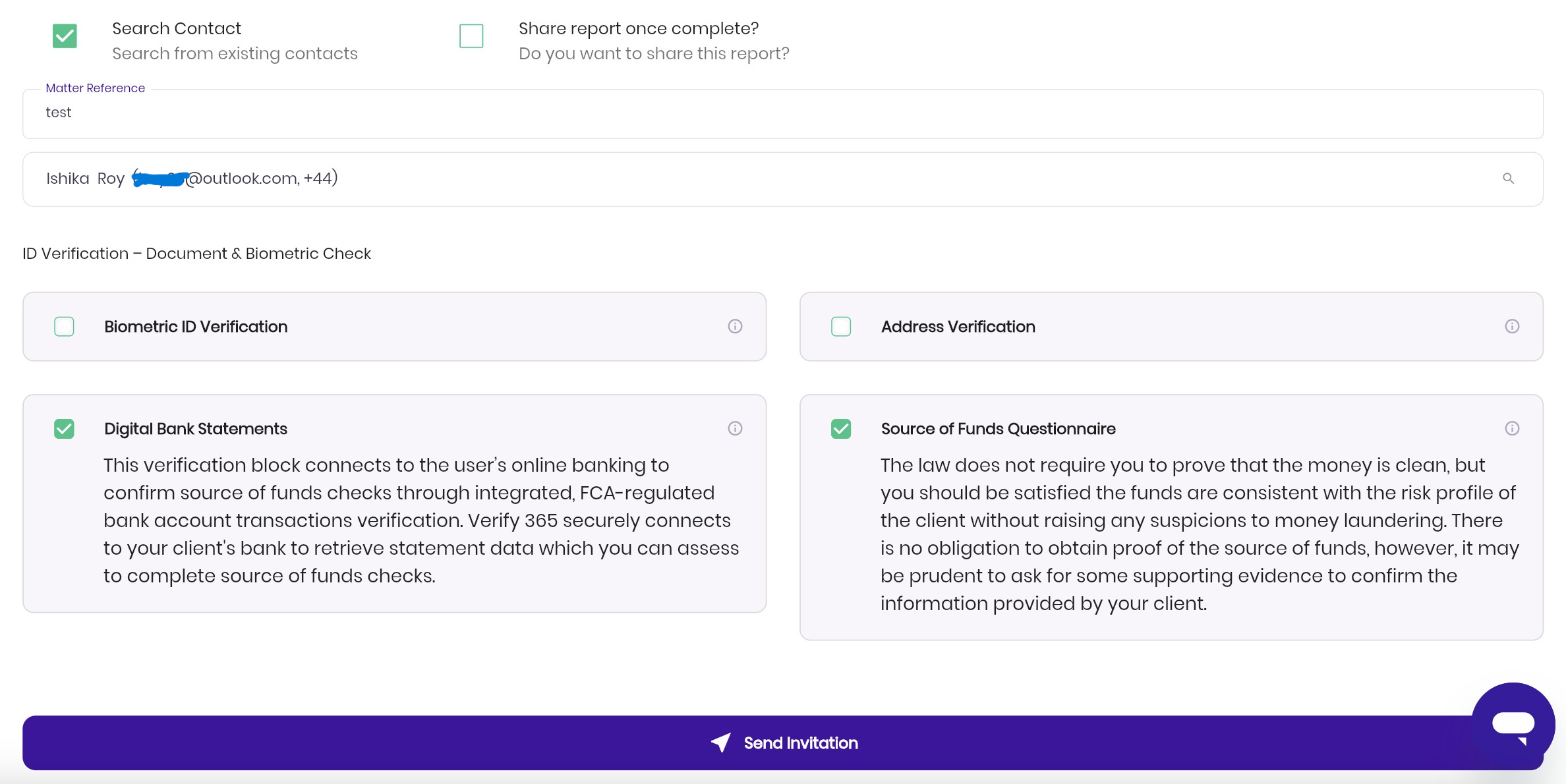
Task: Open info icon for Address Verification
Action: (x=1512, y=326)
